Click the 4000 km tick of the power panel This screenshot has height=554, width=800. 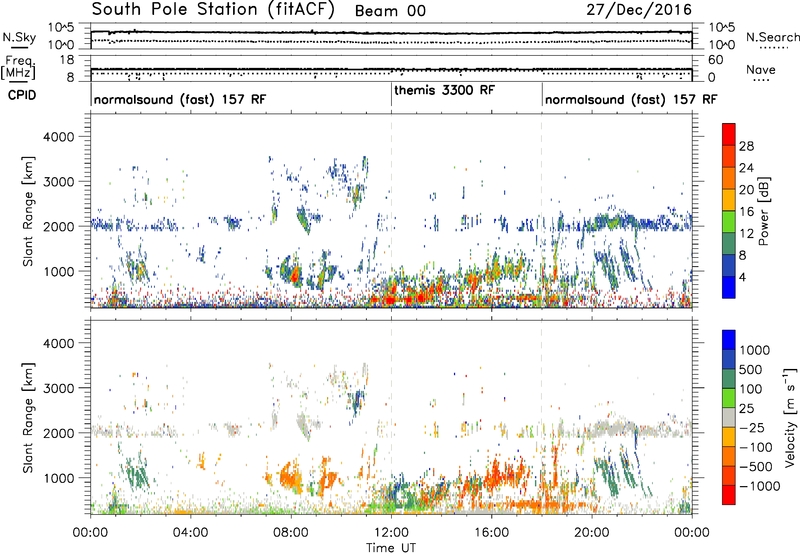59,137
